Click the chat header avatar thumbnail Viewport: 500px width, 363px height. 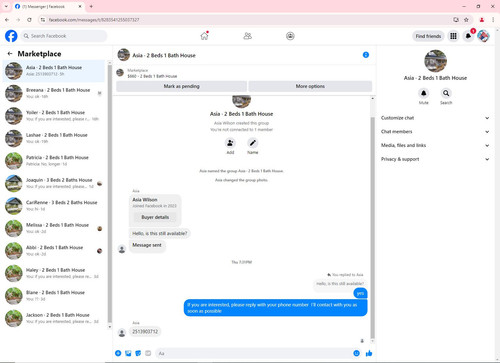(123, 55)
